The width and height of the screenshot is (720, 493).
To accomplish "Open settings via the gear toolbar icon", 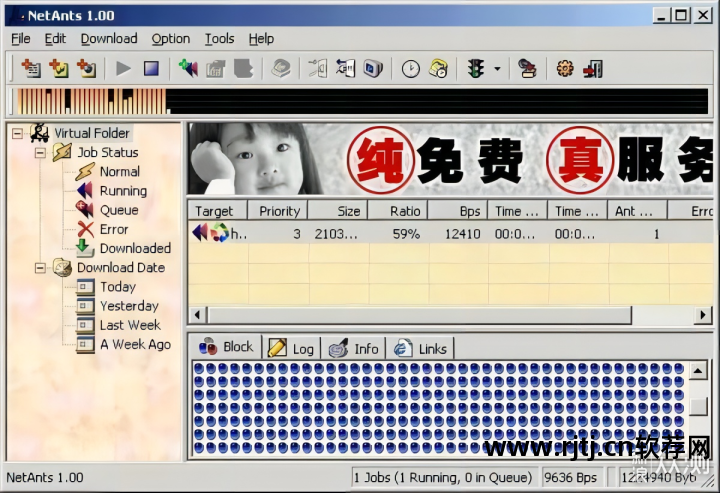I will pyautogui.click(x=565, y=69).
